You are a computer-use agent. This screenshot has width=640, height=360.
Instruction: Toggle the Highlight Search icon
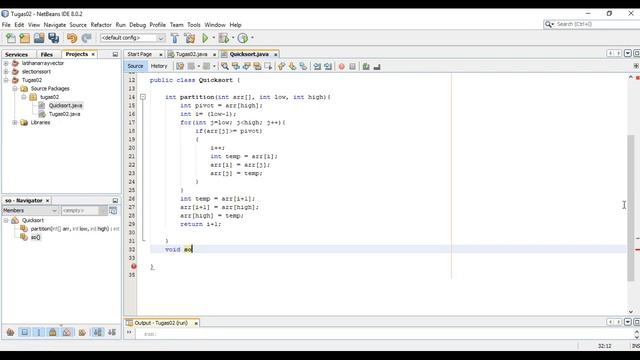click(257, 66)
